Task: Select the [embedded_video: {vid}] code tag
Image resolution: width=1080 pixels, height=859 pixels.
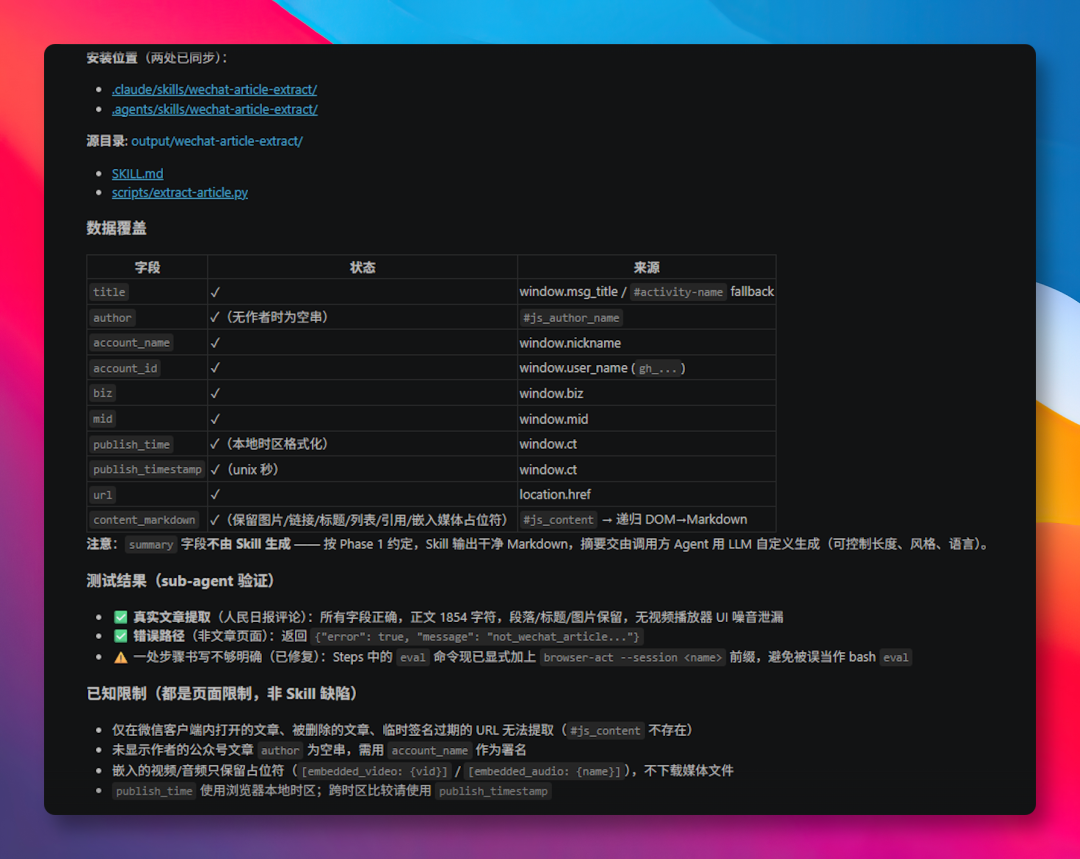Action: coord(375,771)
